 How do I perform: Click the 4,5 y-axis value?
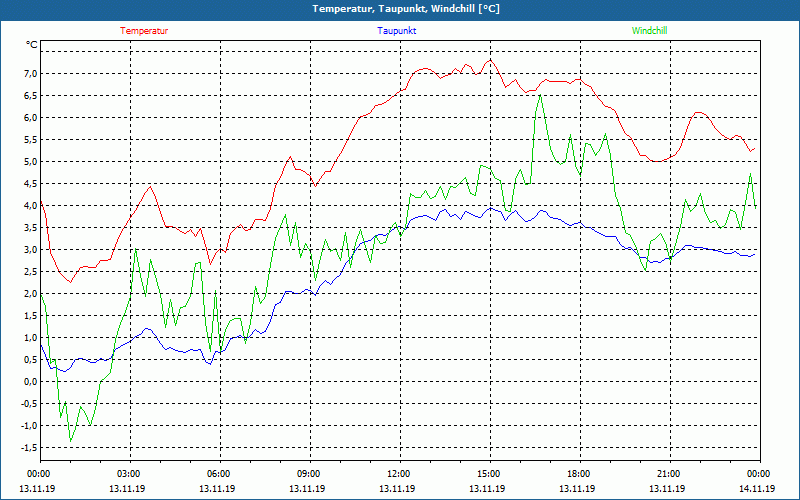pos(31,184)
